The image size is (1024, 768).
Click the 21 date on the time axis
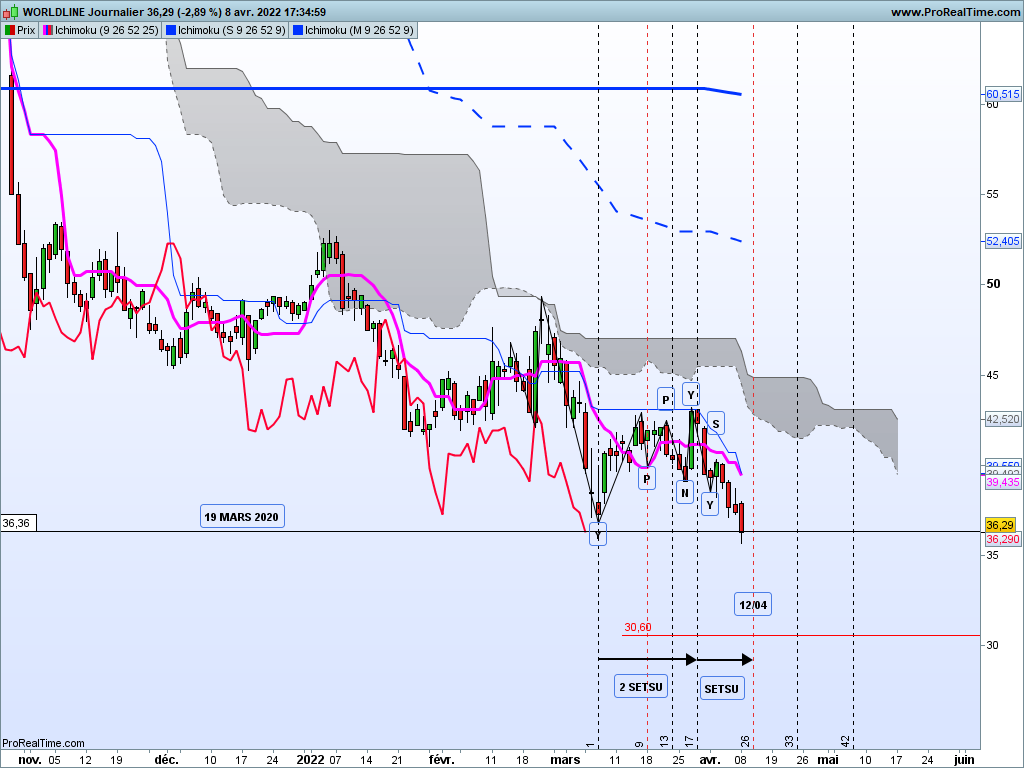(x=397, y=760)
